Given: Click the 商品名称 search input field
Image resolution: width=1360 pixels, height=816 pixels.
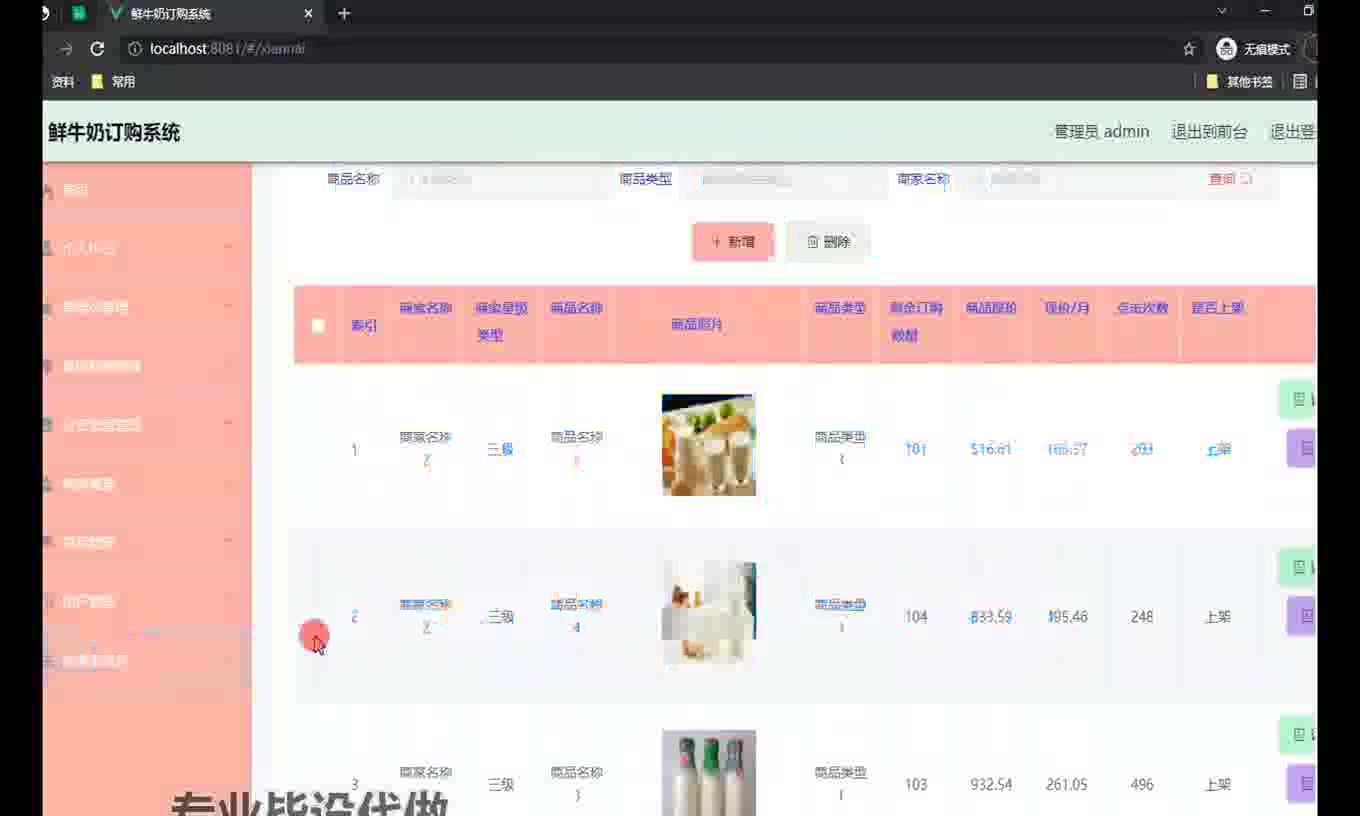Looking at the screenshot, I should (495, 180).
